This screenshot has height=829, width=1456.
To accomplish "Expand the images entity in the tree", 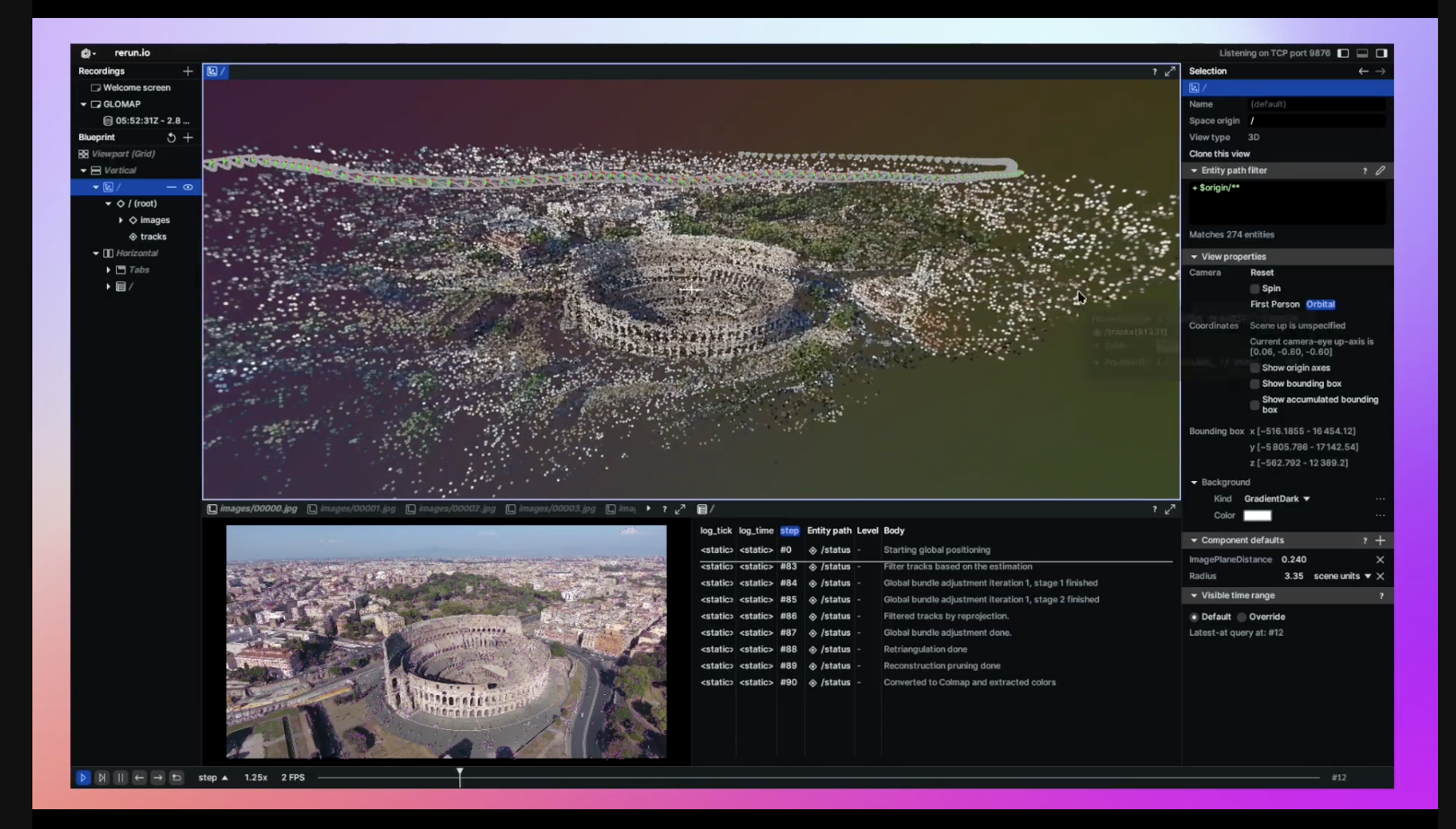I will [x=121, y=220].
